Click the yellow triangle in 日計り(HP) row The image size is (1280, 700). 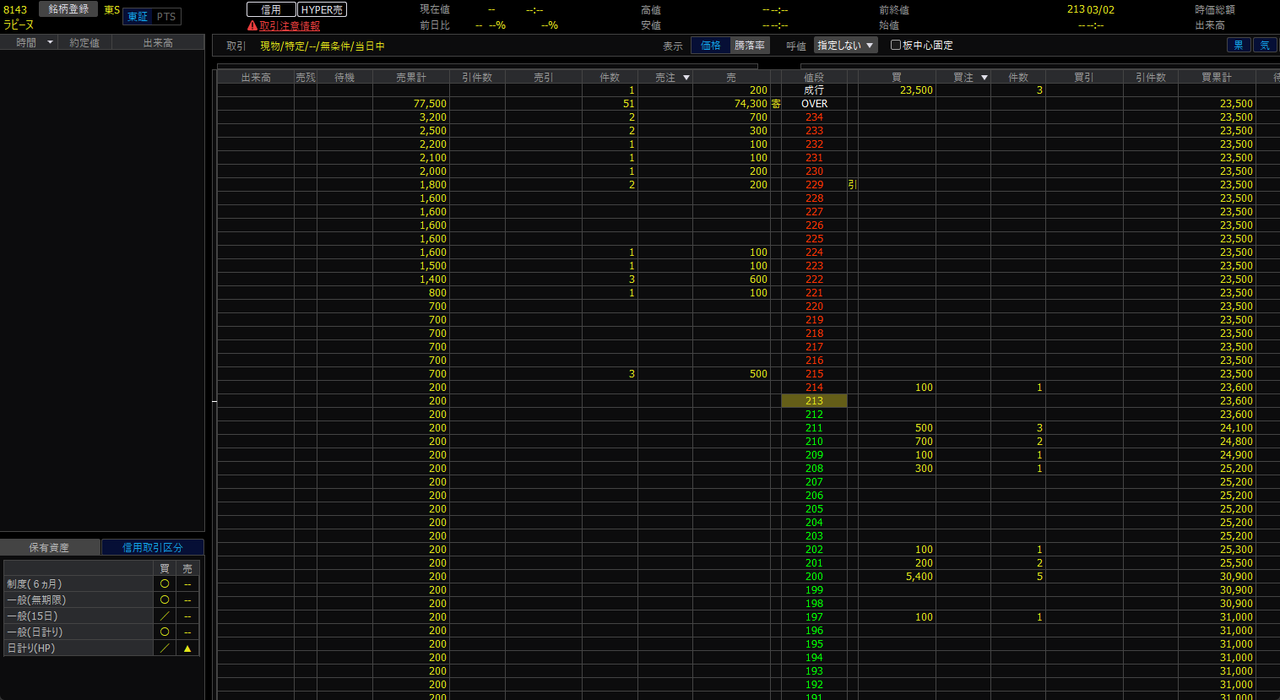tap(187, 648)
